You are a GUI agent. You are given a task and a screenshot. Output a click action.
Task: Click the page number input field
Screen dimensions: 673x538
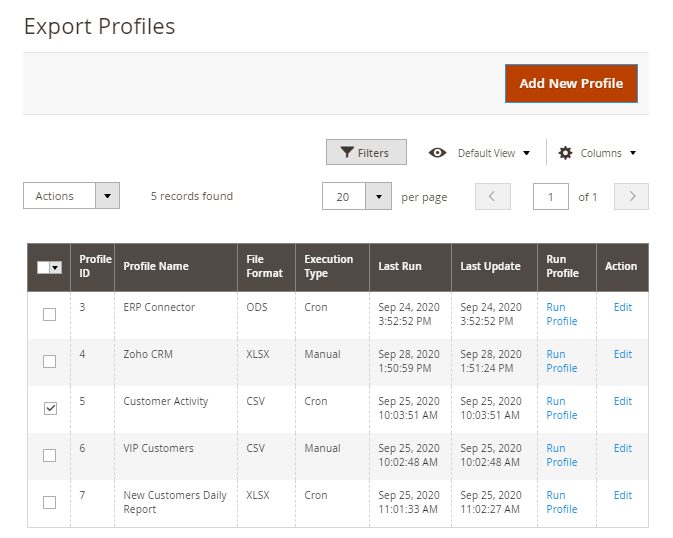[550, 197]
